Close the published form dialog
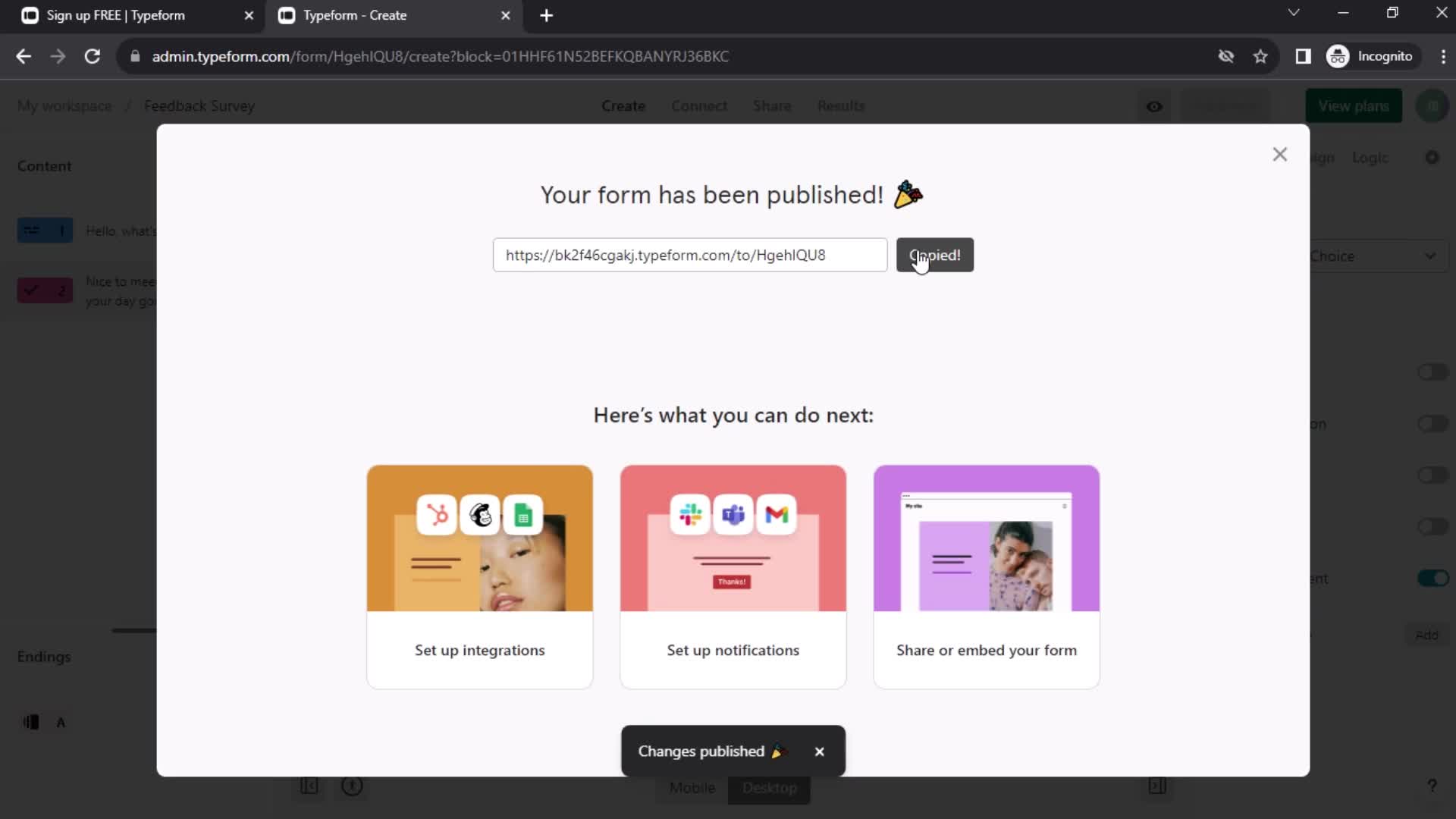The width and height of the screenshot is (1456, 819). (x=1280, y=153)
